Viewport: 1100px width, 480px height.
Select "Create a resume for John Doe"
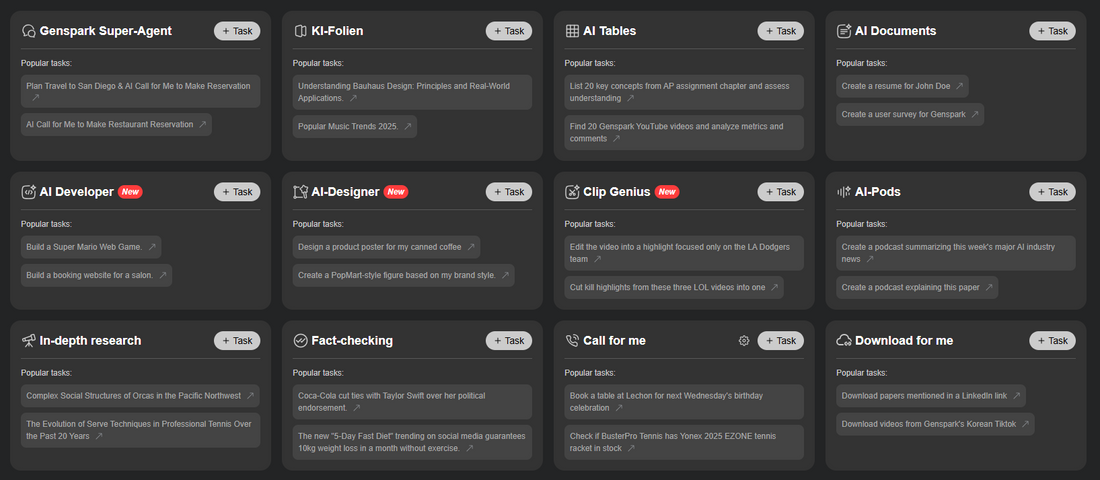point(902,86)
